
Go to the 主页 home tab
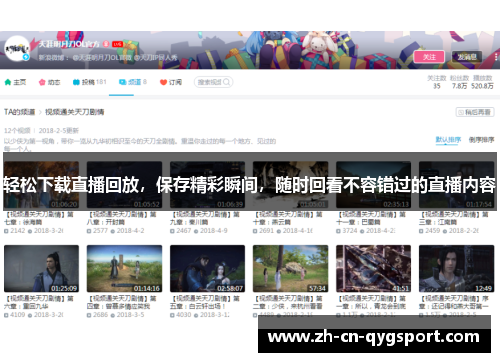click(15, 82)
